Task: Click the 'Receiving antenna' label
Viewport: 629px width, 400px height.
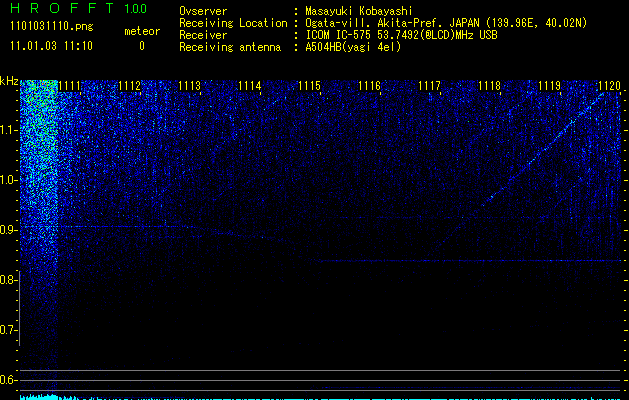Action: point(230,47)
